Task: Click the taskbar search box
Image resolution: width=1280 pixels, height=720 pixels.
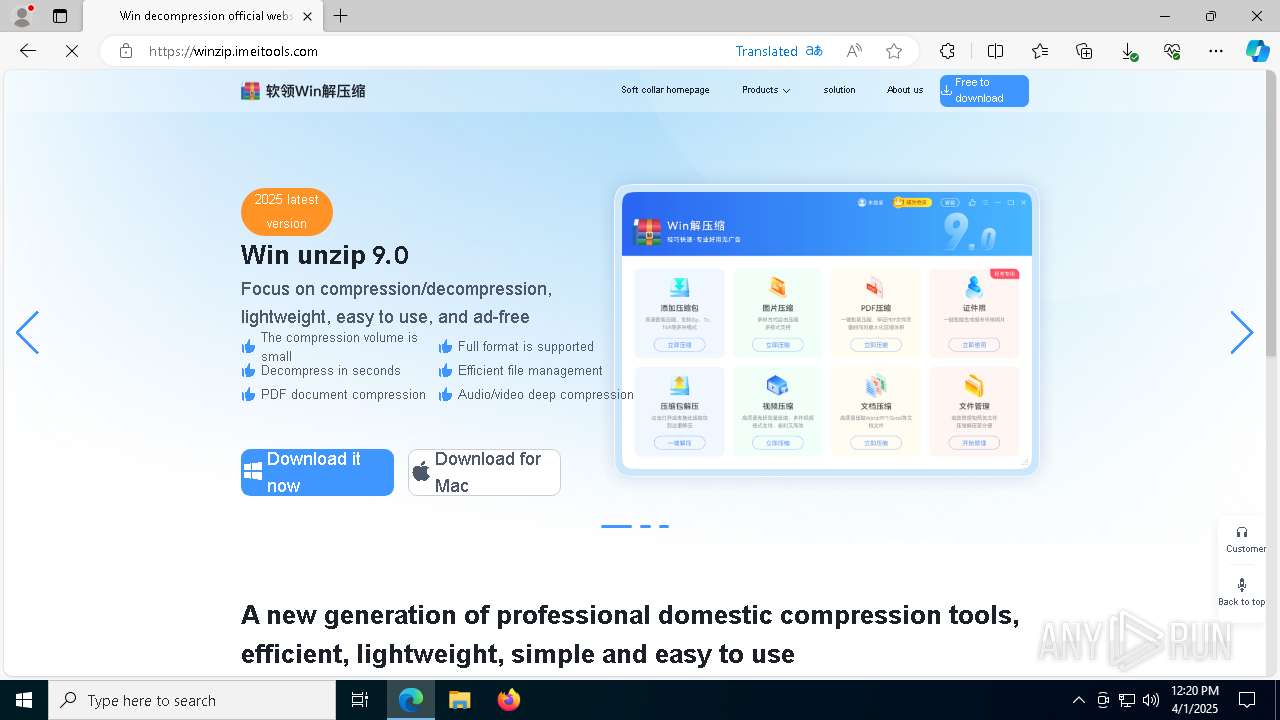Action: coord(192,700)
